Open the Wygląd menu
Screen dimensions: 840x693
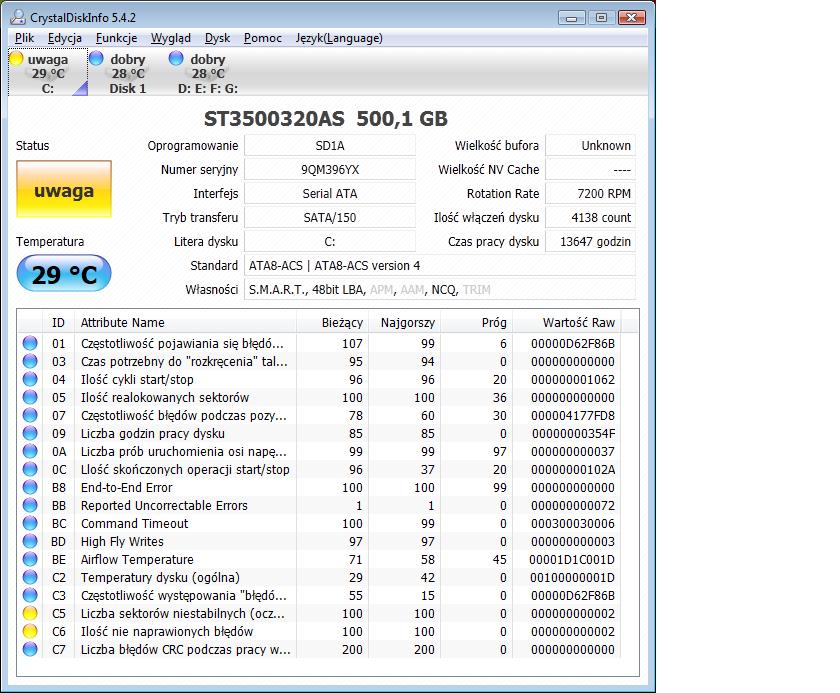click(170, 38)
